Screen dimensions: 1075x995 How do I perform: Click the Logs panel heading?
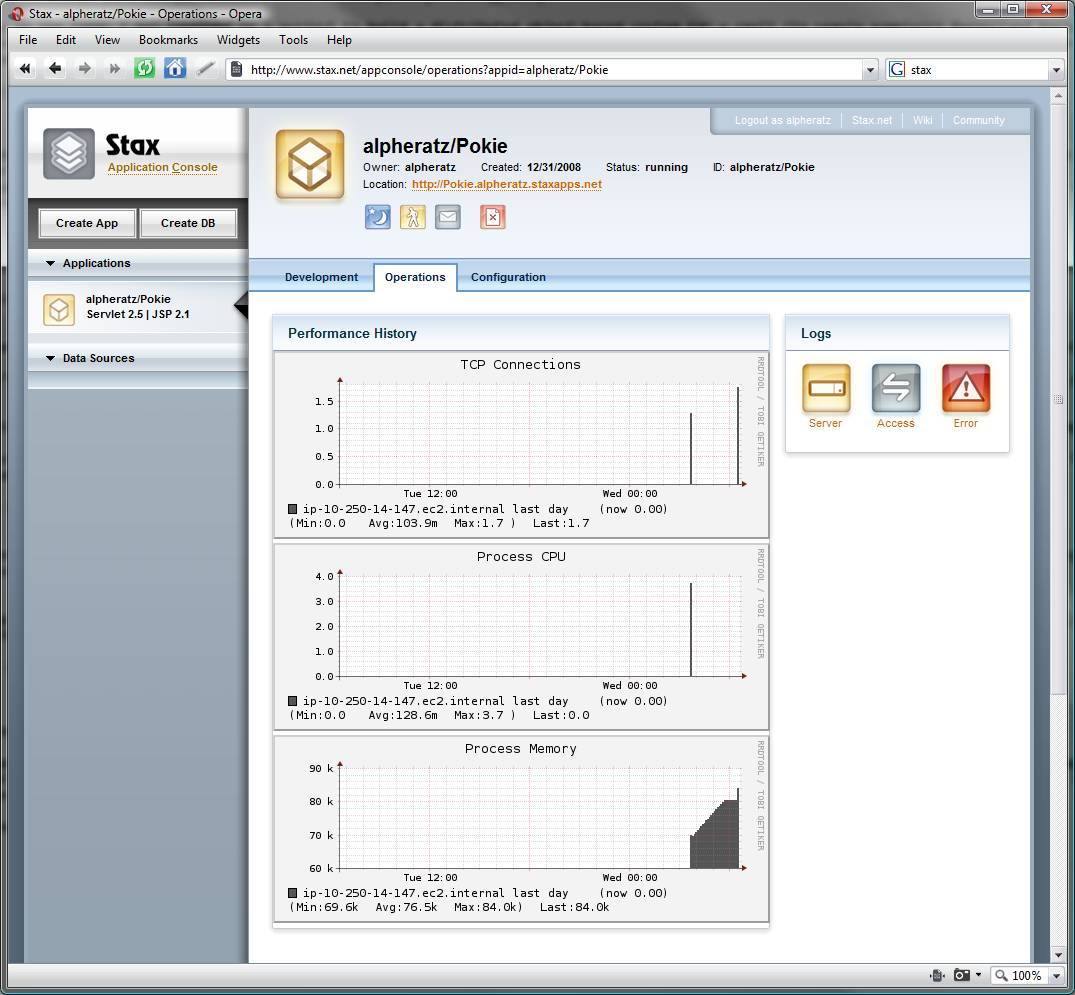tap(816, 333)
